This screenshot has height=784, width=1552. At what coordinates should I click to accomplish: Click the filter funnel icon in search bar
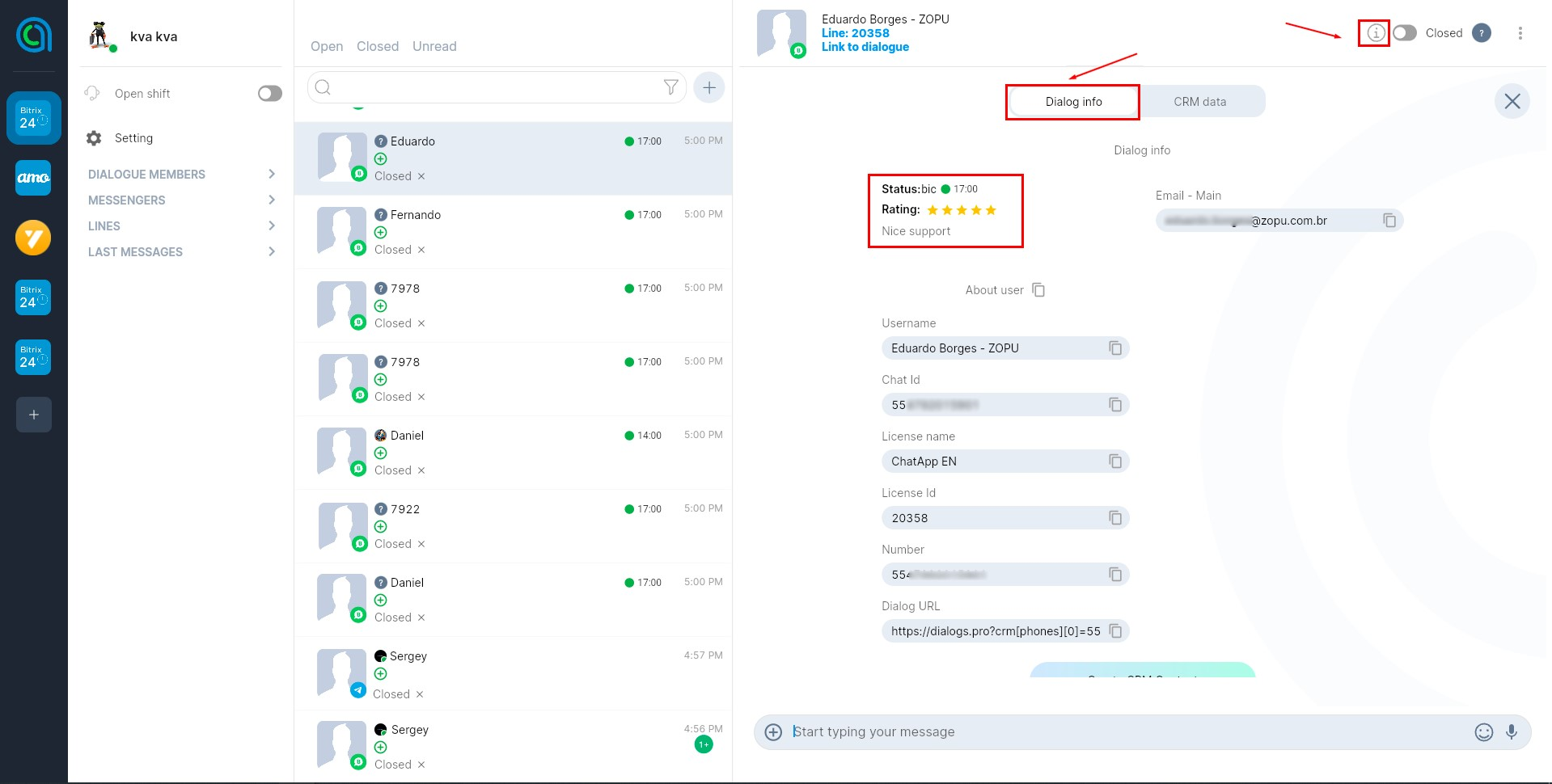670,87
